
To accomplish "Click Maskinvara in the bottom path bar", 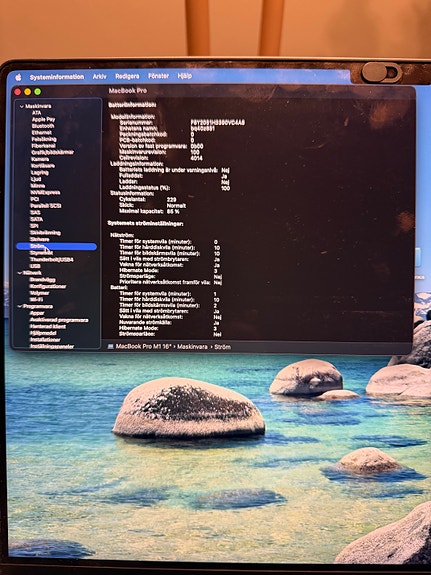I will click(192, 347).
